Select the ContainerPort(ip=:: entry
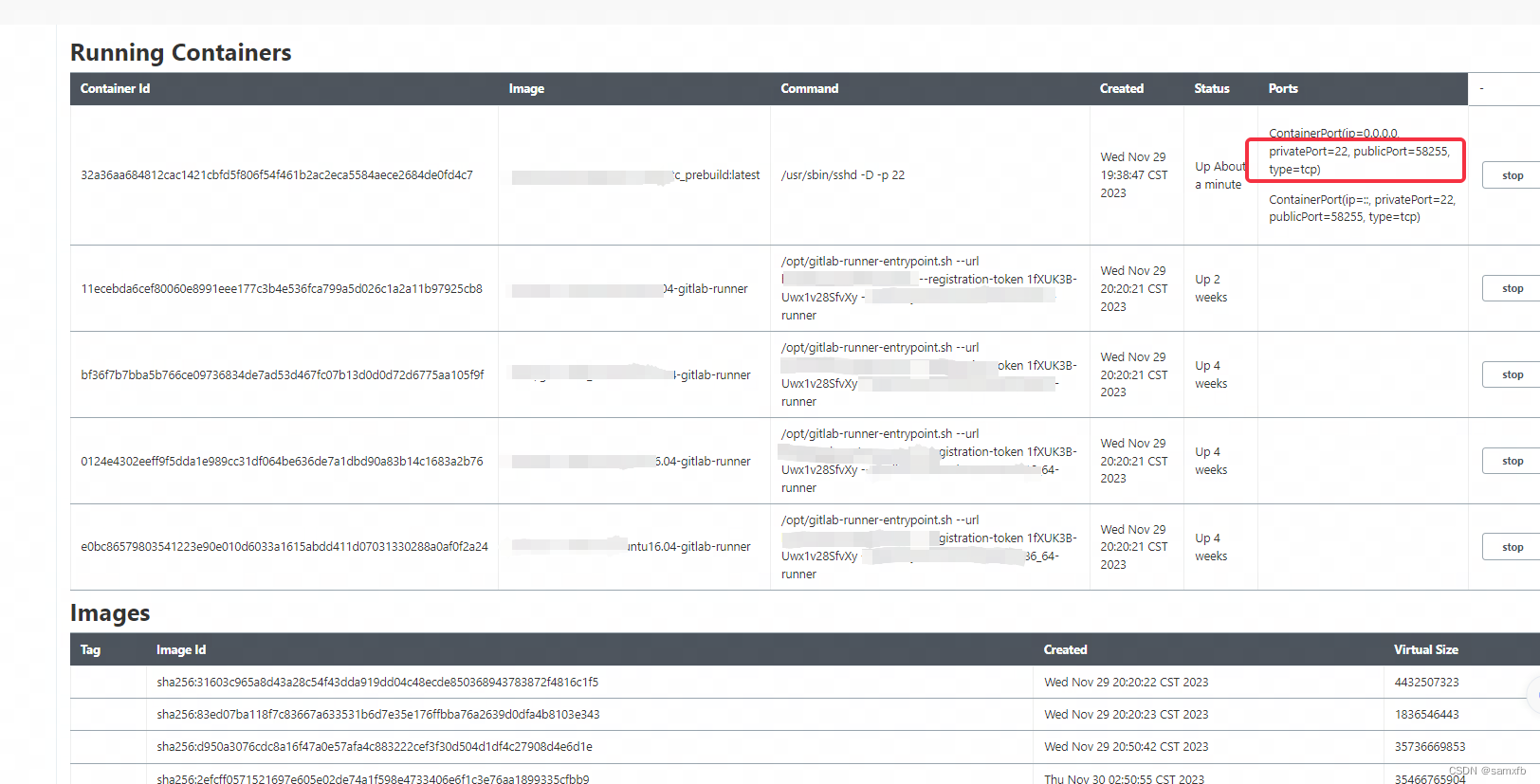Viewport: 1540px width, 784px height. click(x=1362, y=208)
